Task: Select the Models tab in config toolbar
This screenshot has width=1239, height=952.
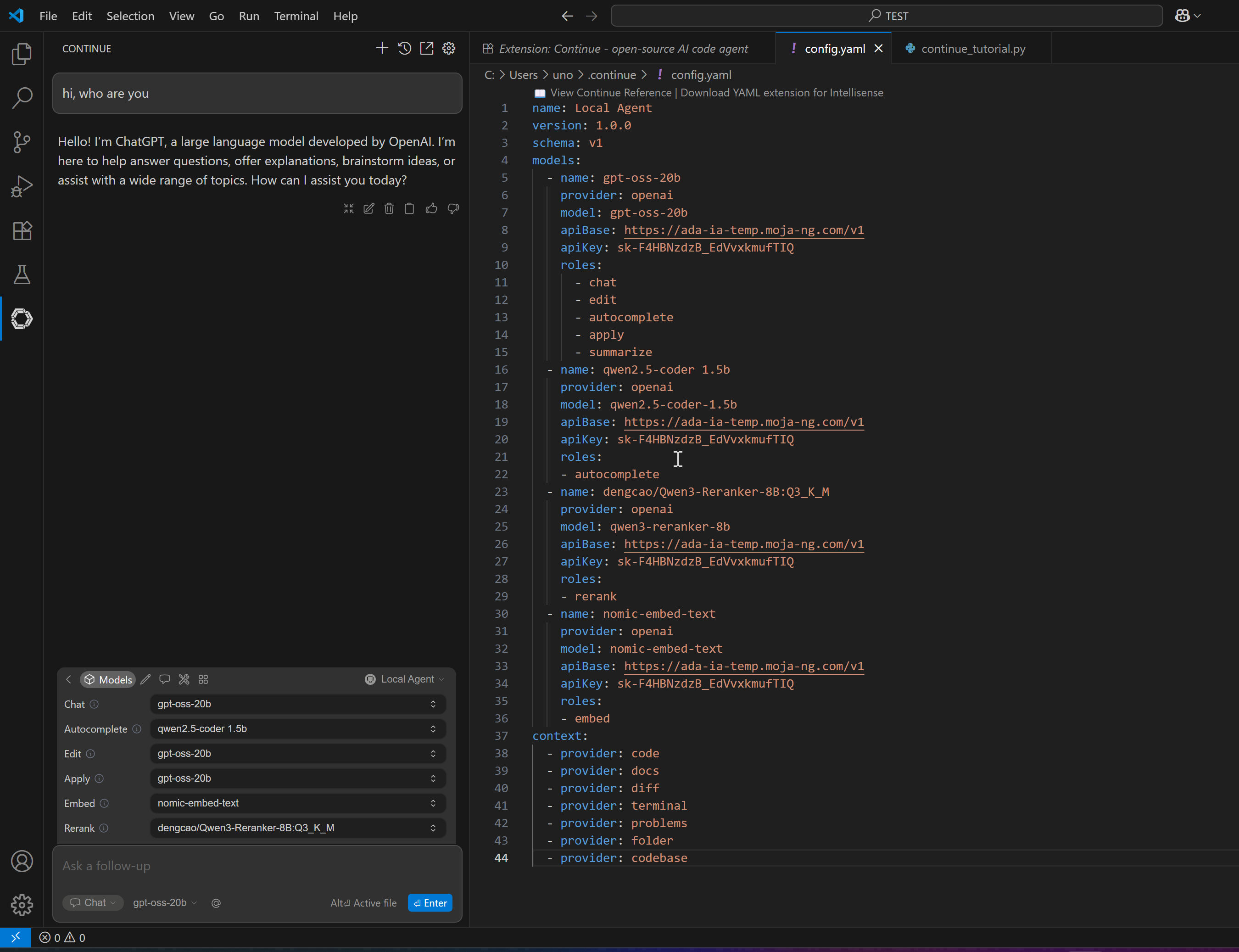Action: (108, 679)
